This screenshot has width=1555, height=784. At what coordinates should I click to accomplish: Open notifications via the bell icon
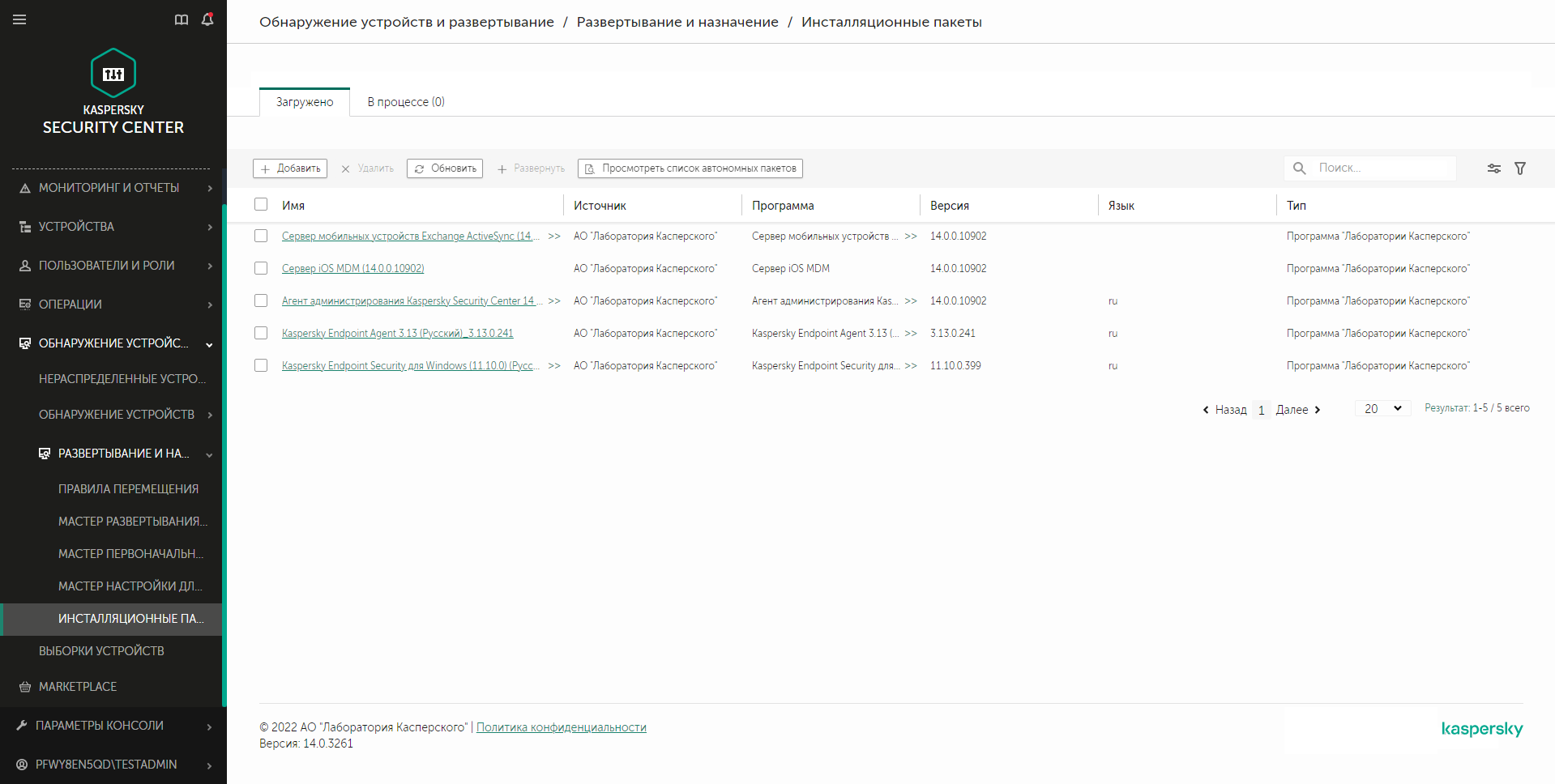tap(207, 19)
